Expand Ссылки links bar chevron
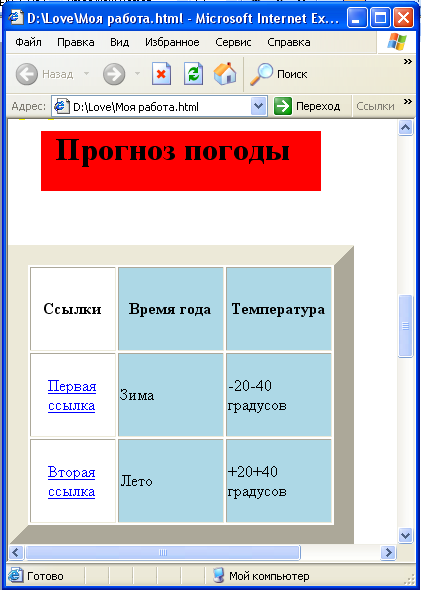Image resolution: width=421 pixels, height=590 pixels. click(x=407, y=101)
